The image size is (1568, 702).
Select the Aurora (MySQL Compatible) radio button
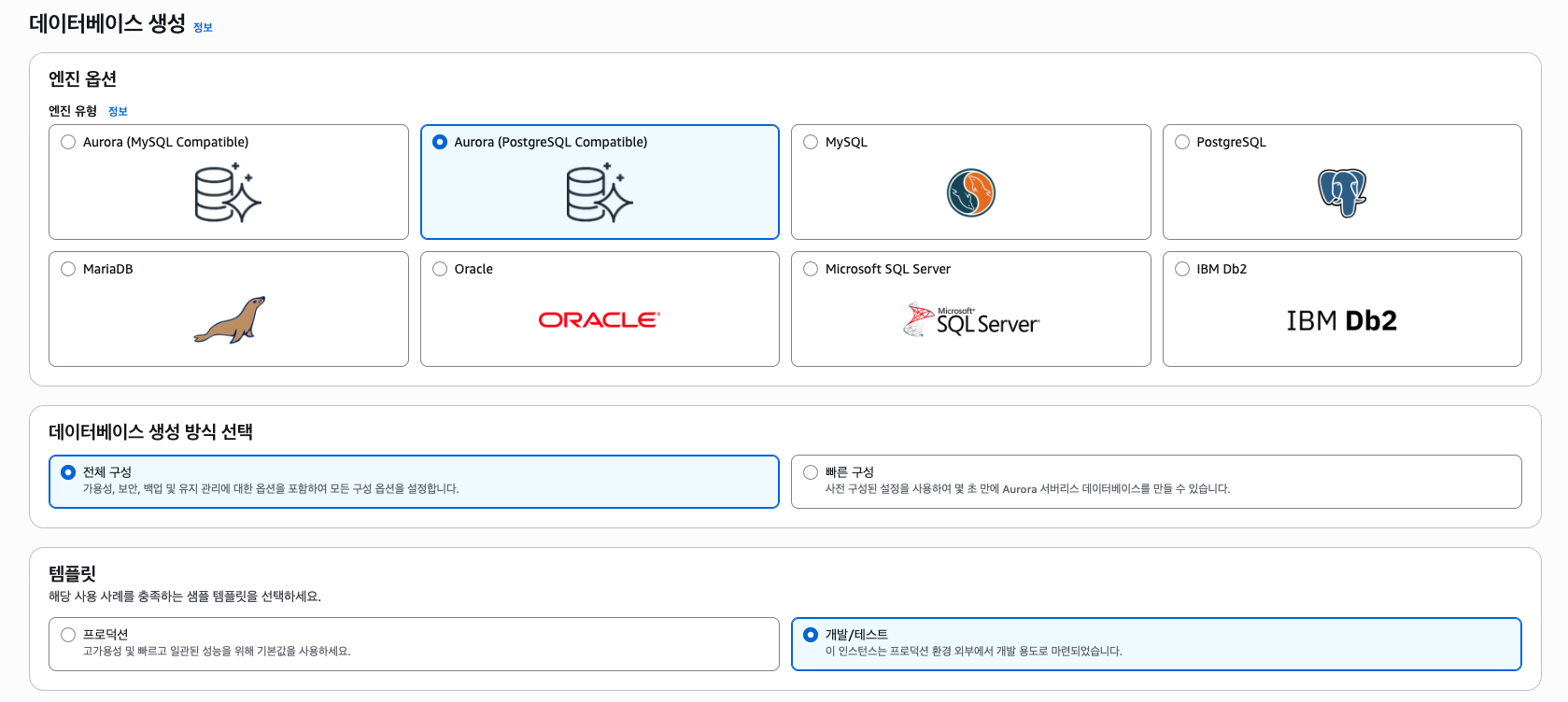click(68, 142)
